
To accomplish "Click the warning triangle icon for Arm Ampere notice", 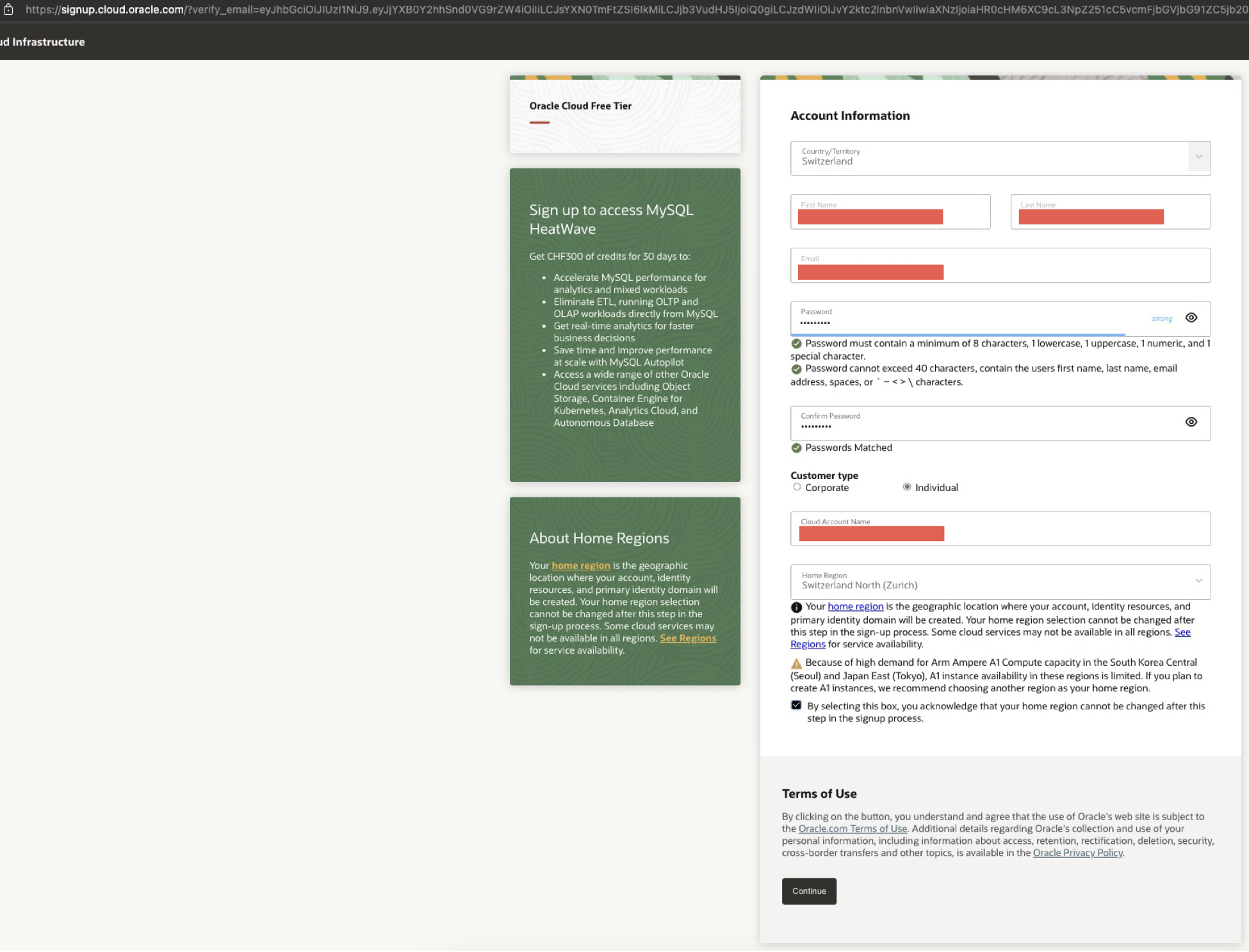I will (x=796, y=663).
